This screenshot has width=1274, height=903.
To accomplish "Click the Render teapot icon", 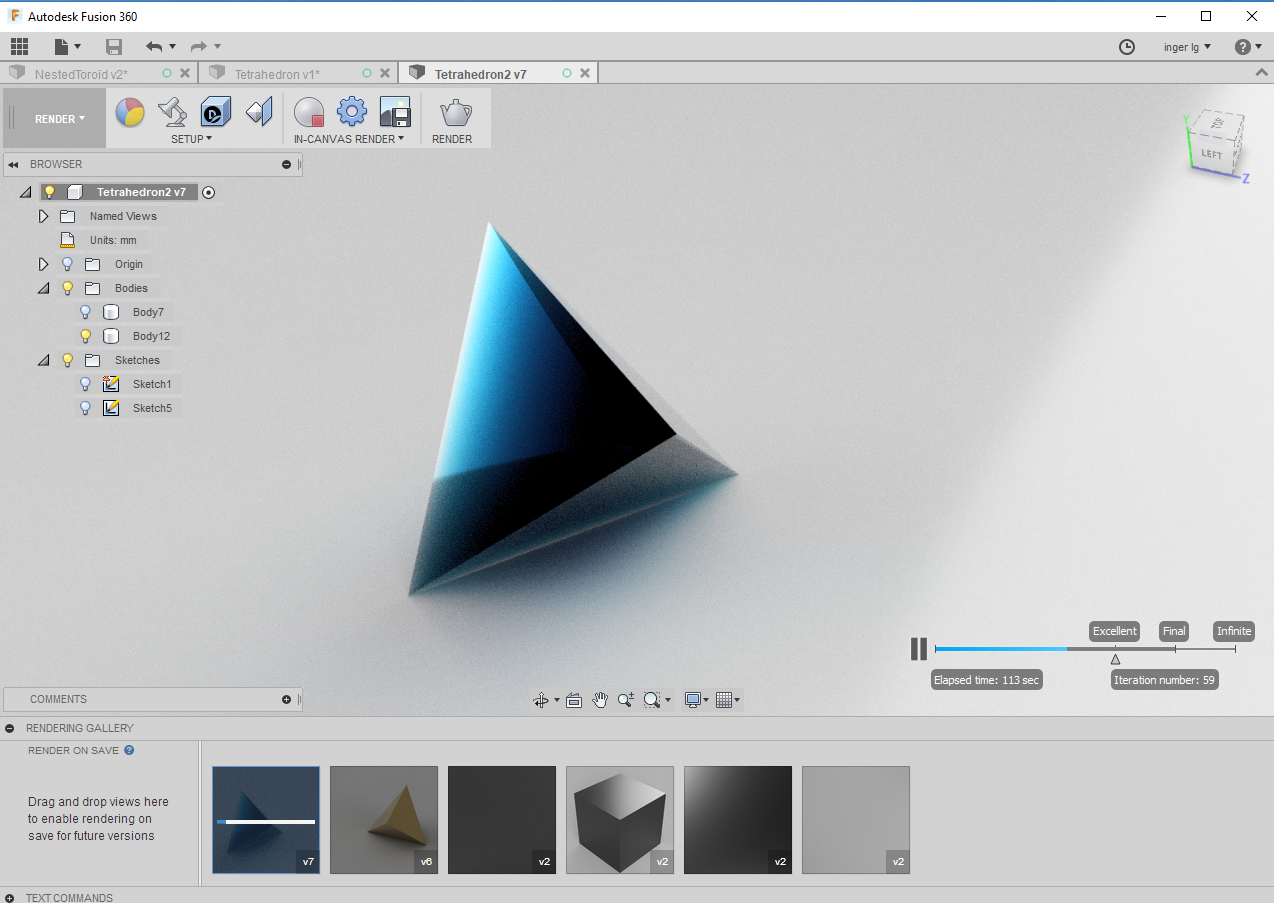I will pos(455,111).
